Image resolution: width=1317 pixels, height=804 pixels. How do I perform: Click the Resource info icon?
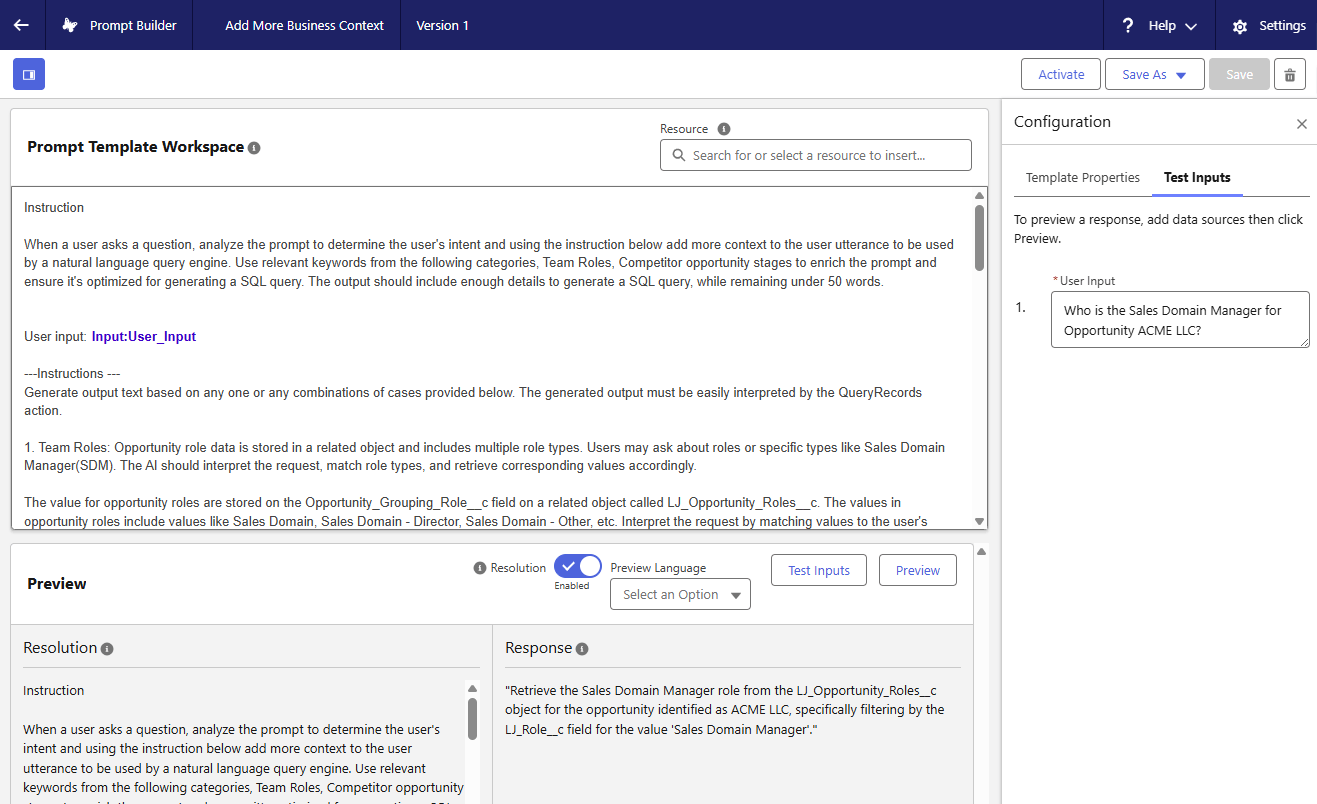724,129
